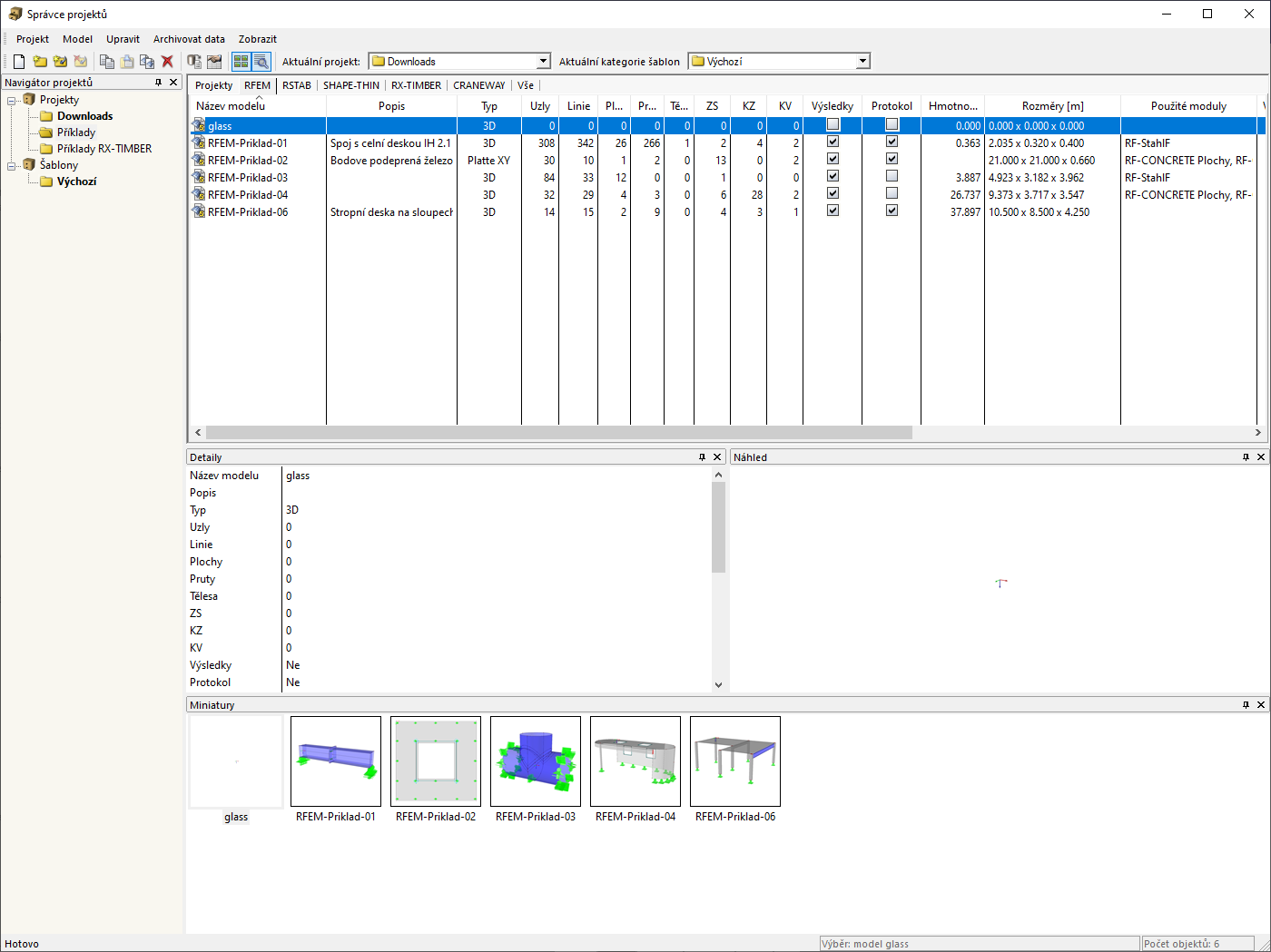Open the Model menu
The height and width of the screenshot is (952, 1271).
[77, 39]
